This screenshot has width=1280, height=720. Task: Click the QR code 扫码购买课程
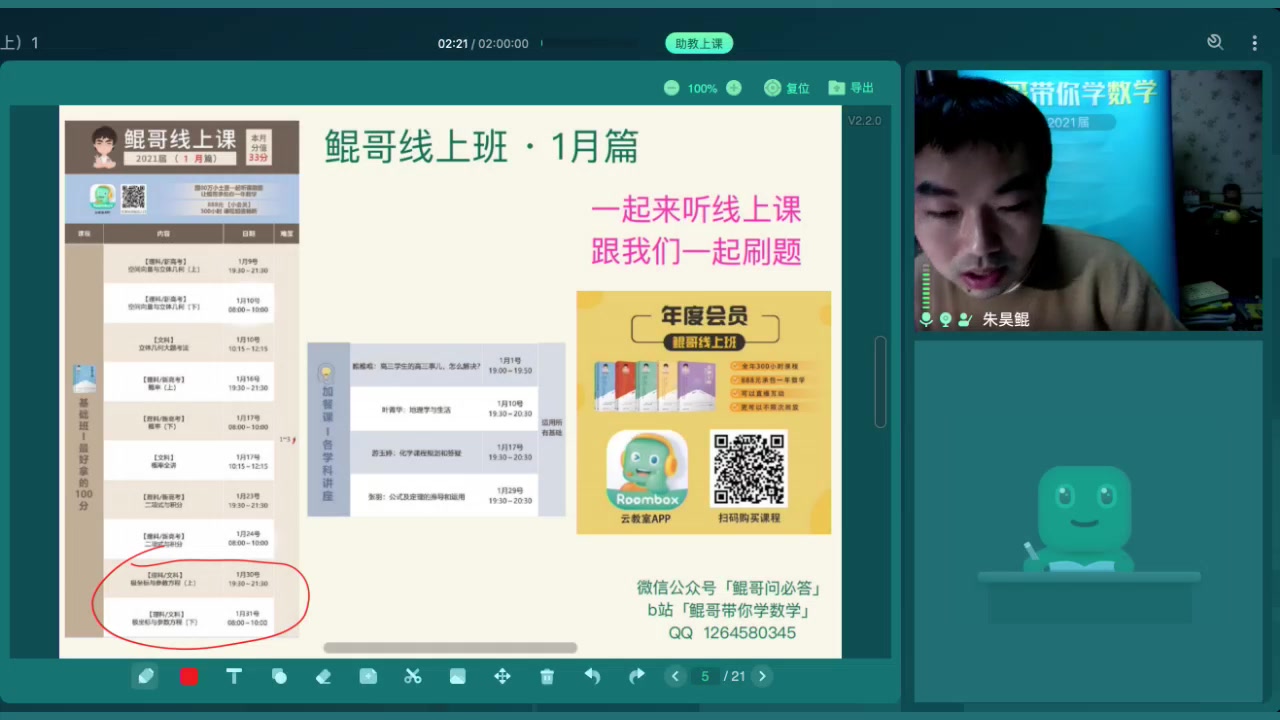749,469
